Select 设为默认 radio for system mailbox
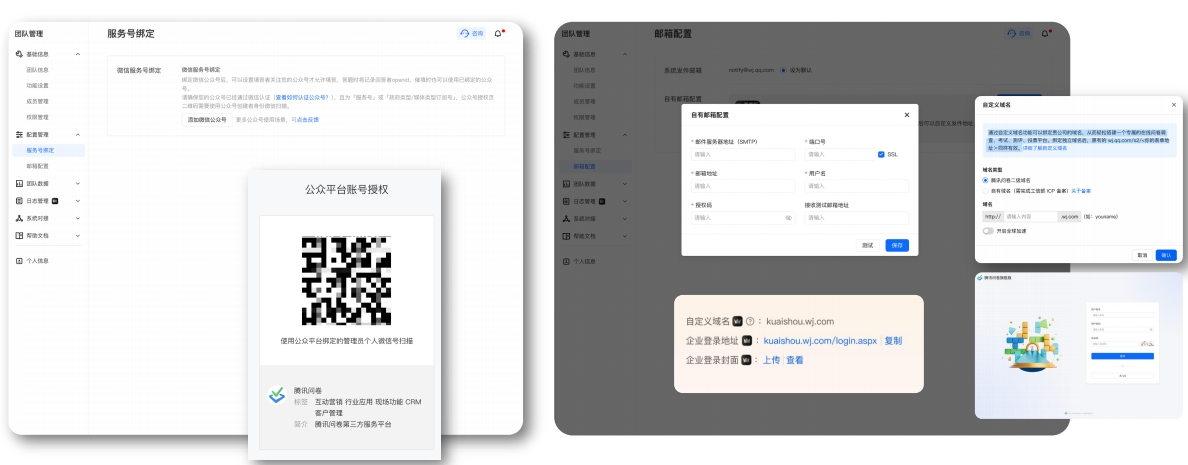Viewport: 1188px width, 465px height. 783,70
